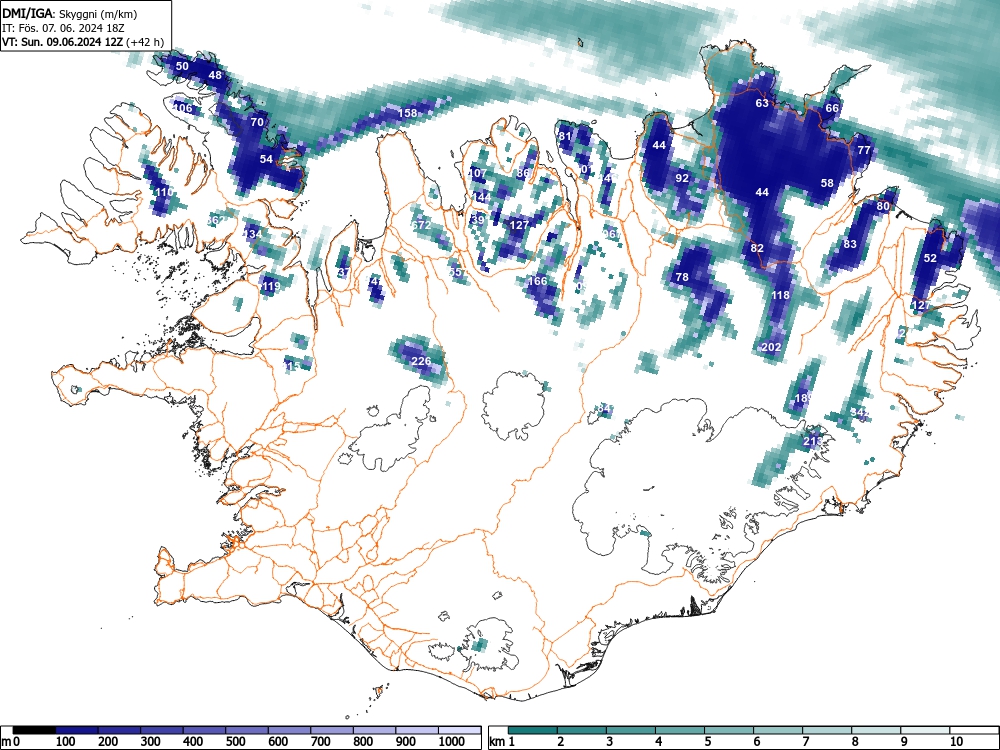The image size is (1000, 750).
Task: Click the visibility value 134 on the map
Action: 253,235
